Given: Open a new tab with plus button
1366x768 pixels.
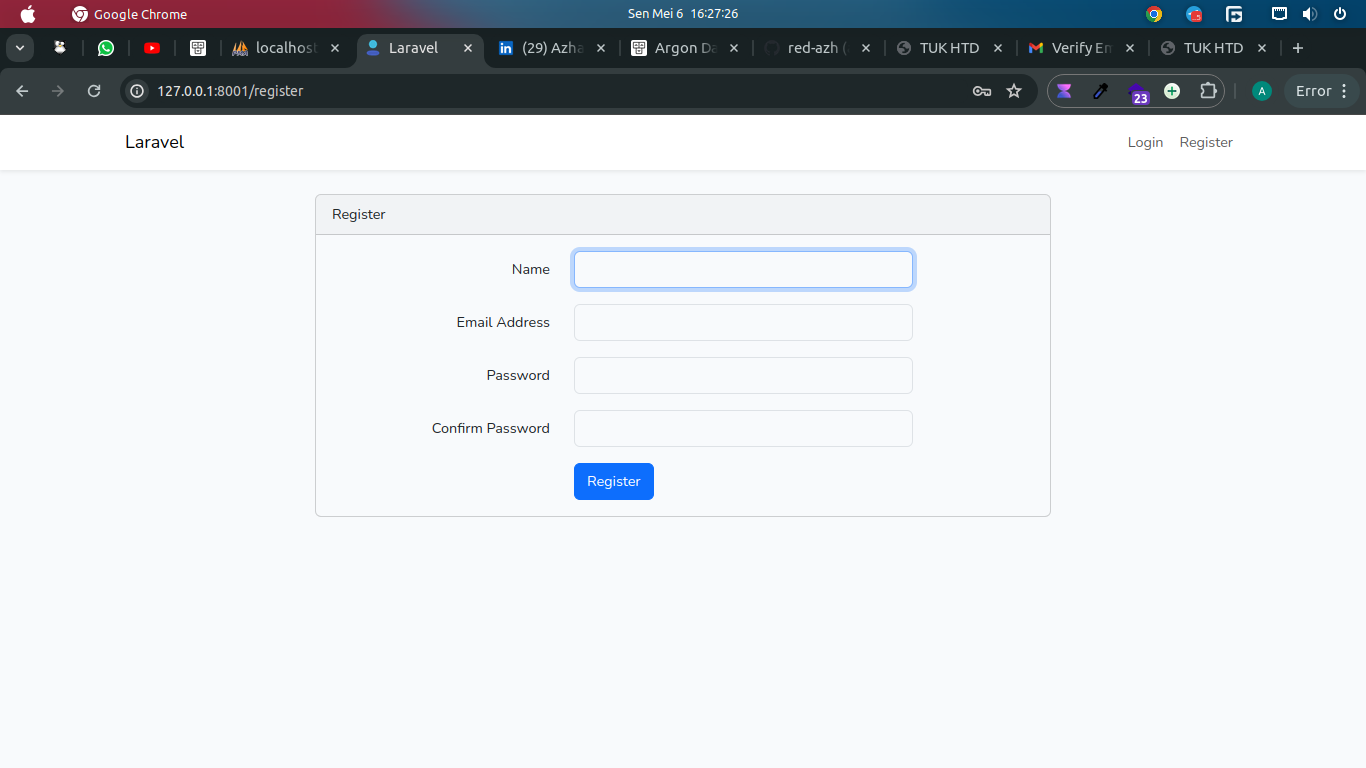Looking at the screenshot, I should [1298, 48].
